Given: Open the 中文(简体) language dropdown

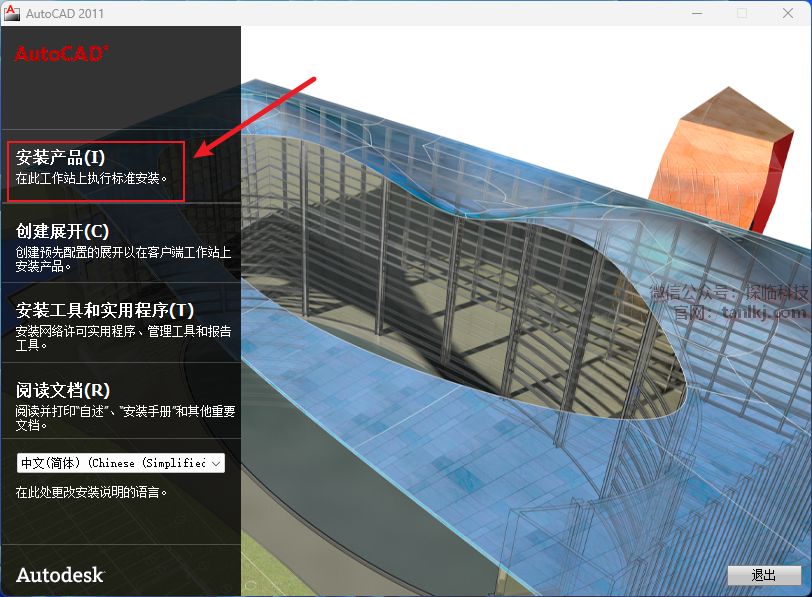Looking at the screenshot, I should [112, 463].
